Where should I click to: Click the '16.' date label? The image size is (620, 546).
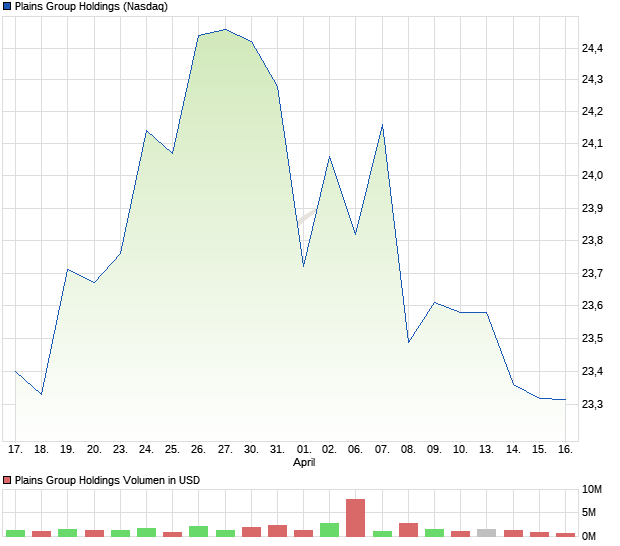tap(565, 450)
